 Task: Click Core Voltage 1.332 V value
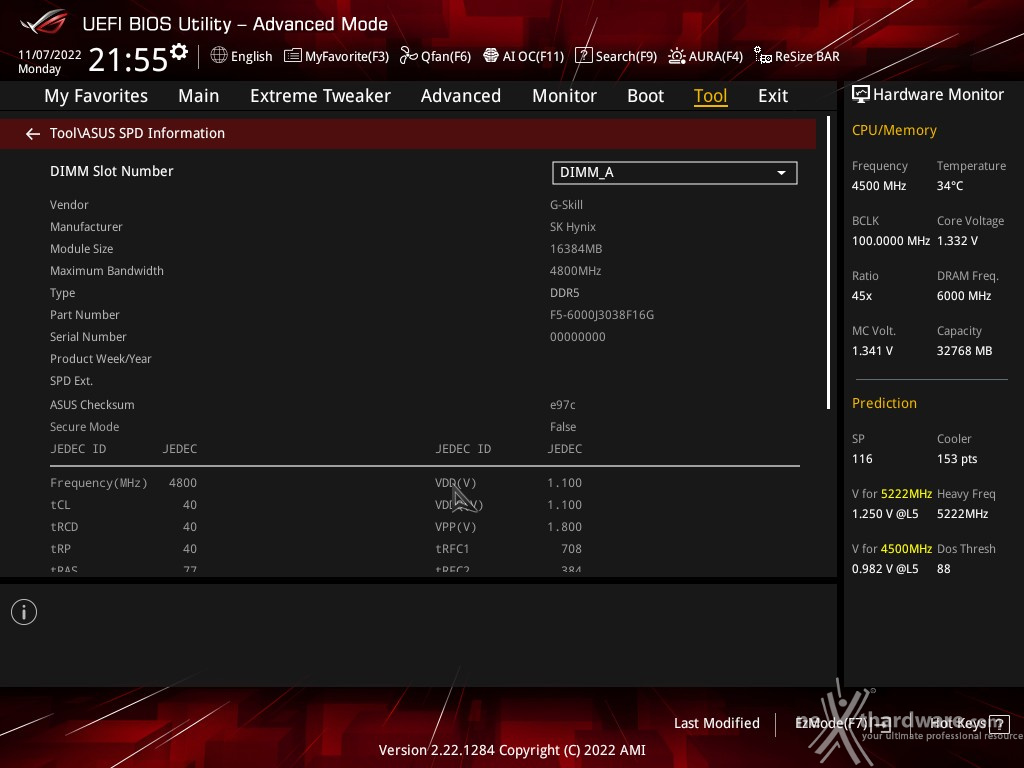point(957,241)
